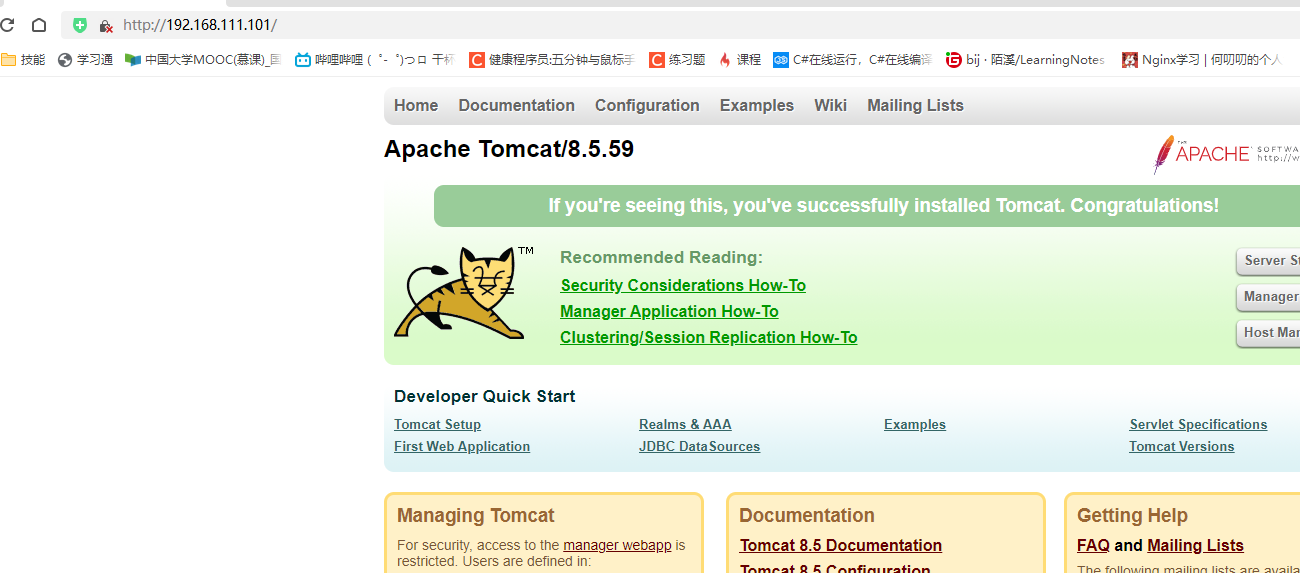Click the Developer Quick Start heading
The width and height of the screenshot is (1300, 573).
[x=484, y=397]
